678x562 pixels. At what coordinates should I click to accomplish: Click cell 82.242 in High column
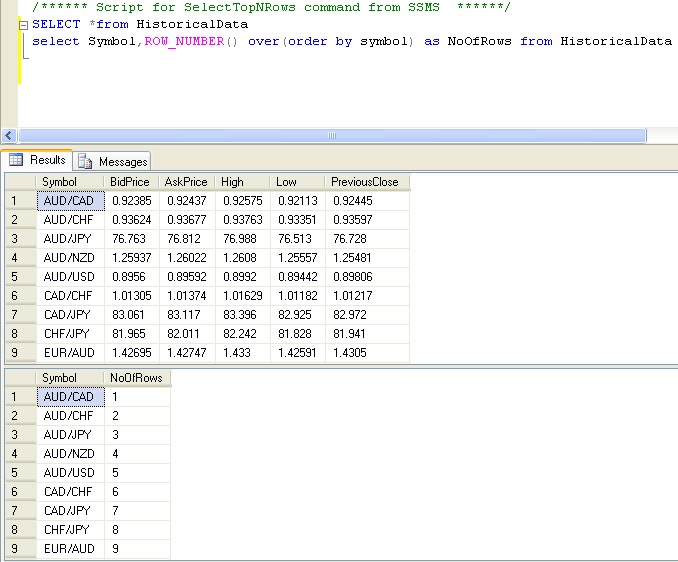coord(242,334)
